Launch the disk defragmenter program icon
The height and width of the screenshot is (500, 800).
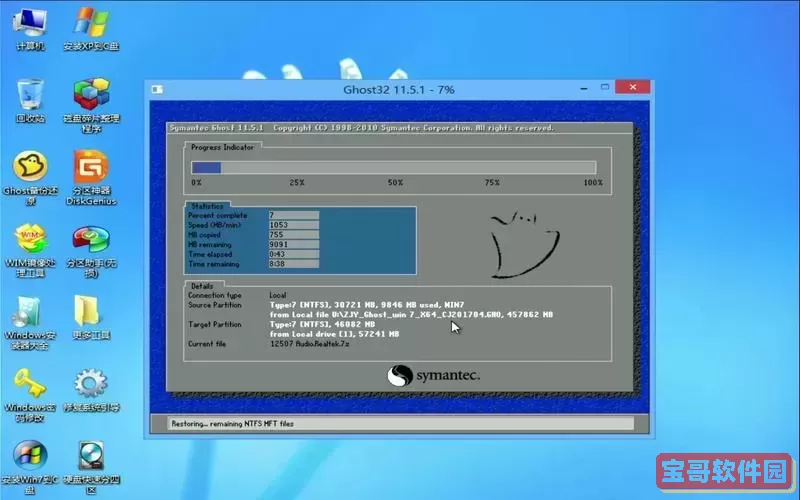(x=91, y=97)
